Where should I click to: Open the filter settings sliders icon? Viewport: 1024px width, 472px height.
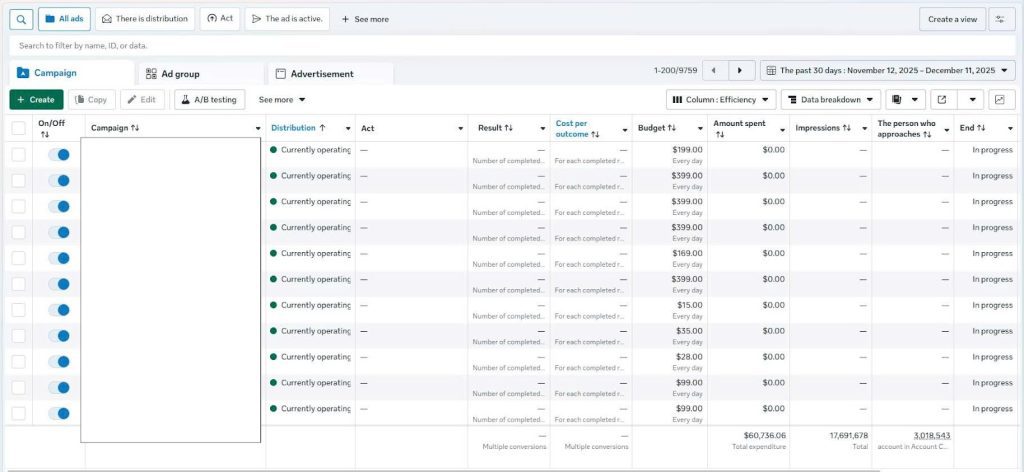tap(1000, 19)
